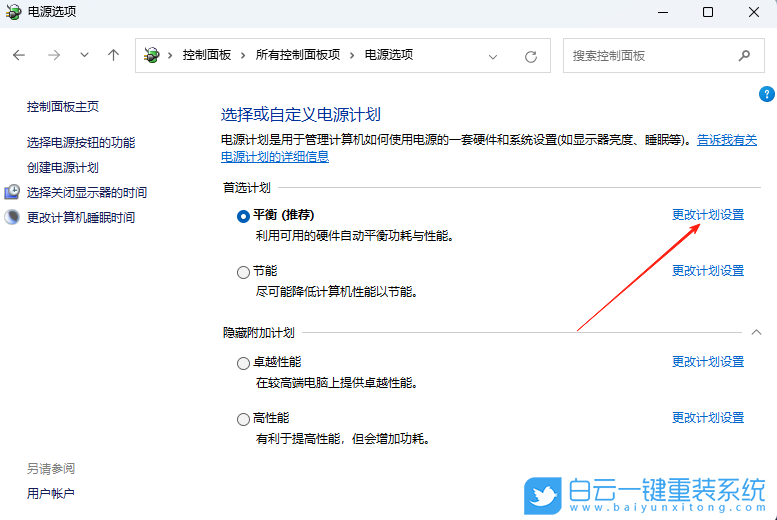
Task: Change plan settings for 平衡
Action: click(x=708, y=215)
